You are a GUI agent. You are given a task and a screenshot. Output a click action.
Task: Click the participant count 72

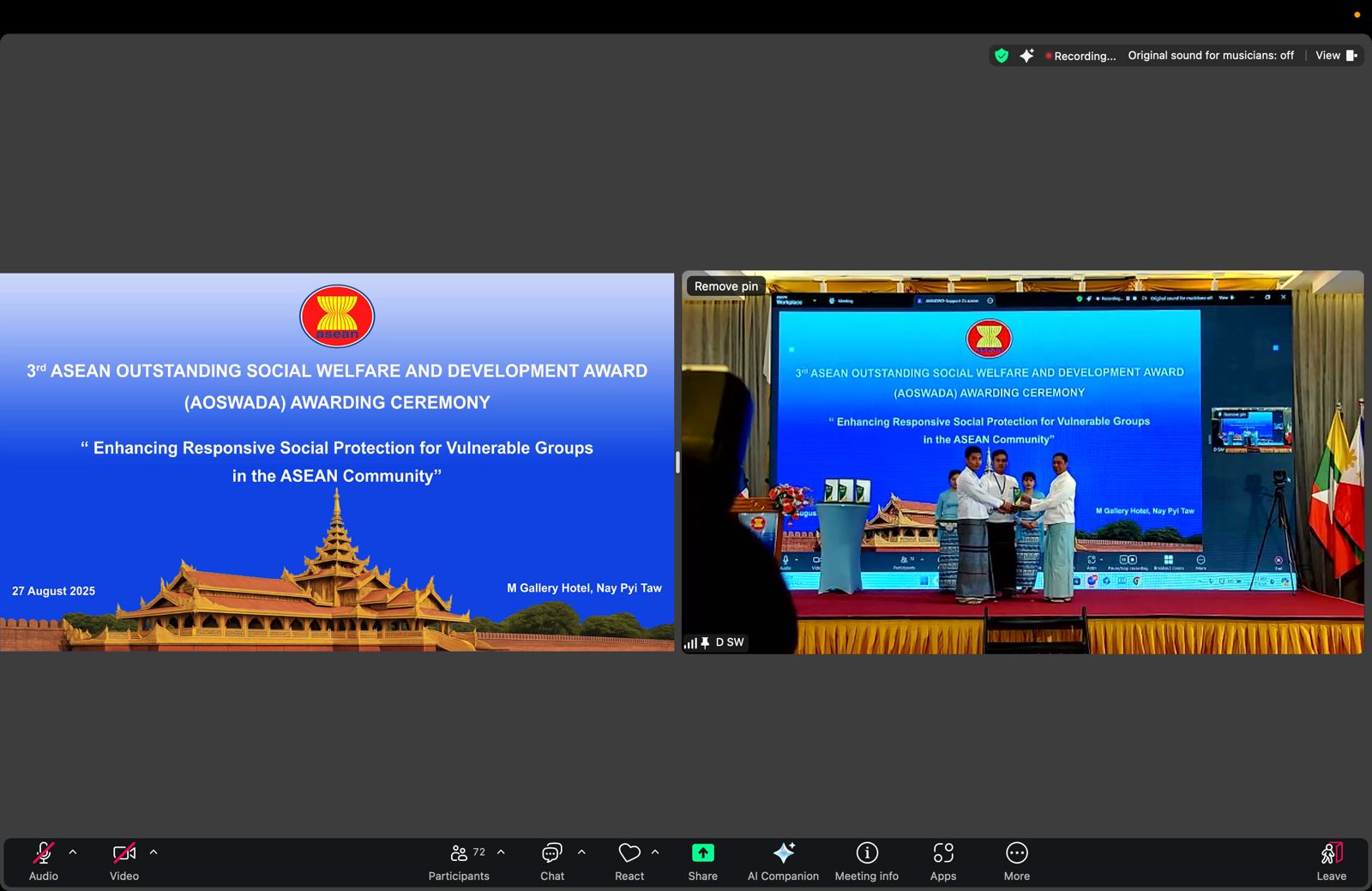479,852
